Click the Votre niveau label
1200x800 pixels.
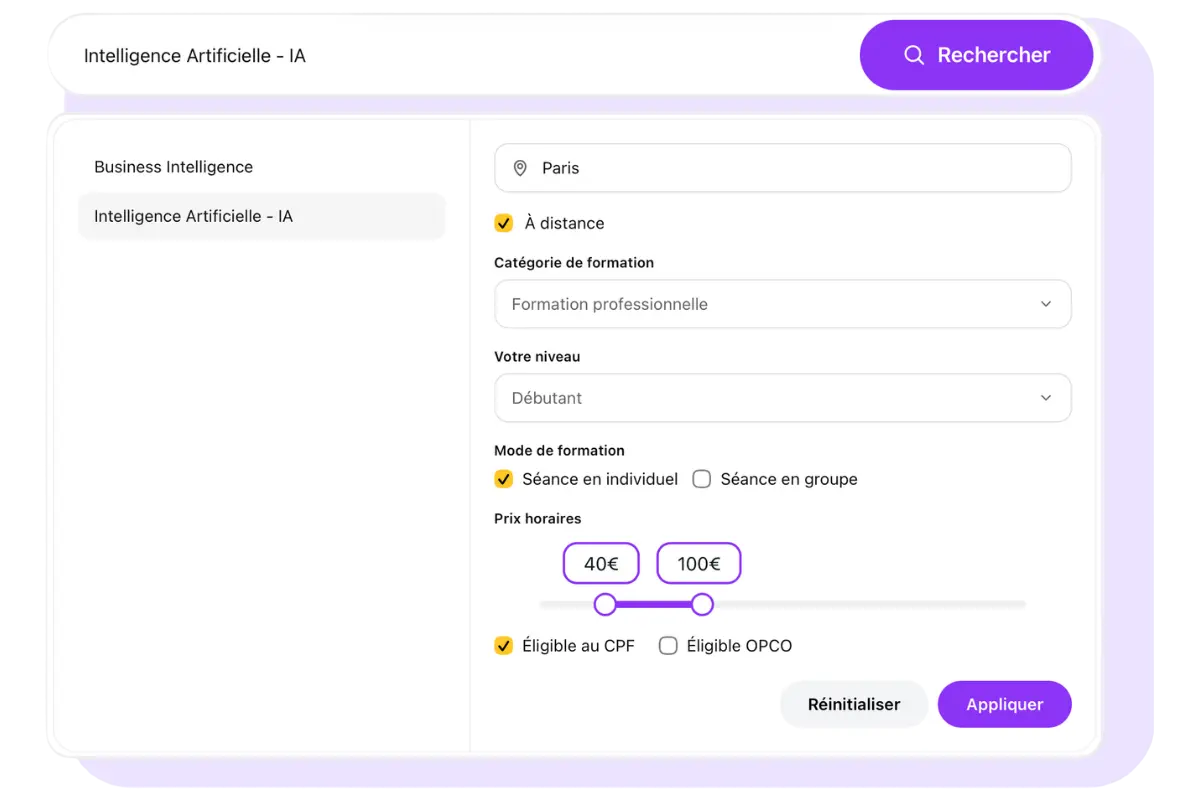click(x=537, y=356)
